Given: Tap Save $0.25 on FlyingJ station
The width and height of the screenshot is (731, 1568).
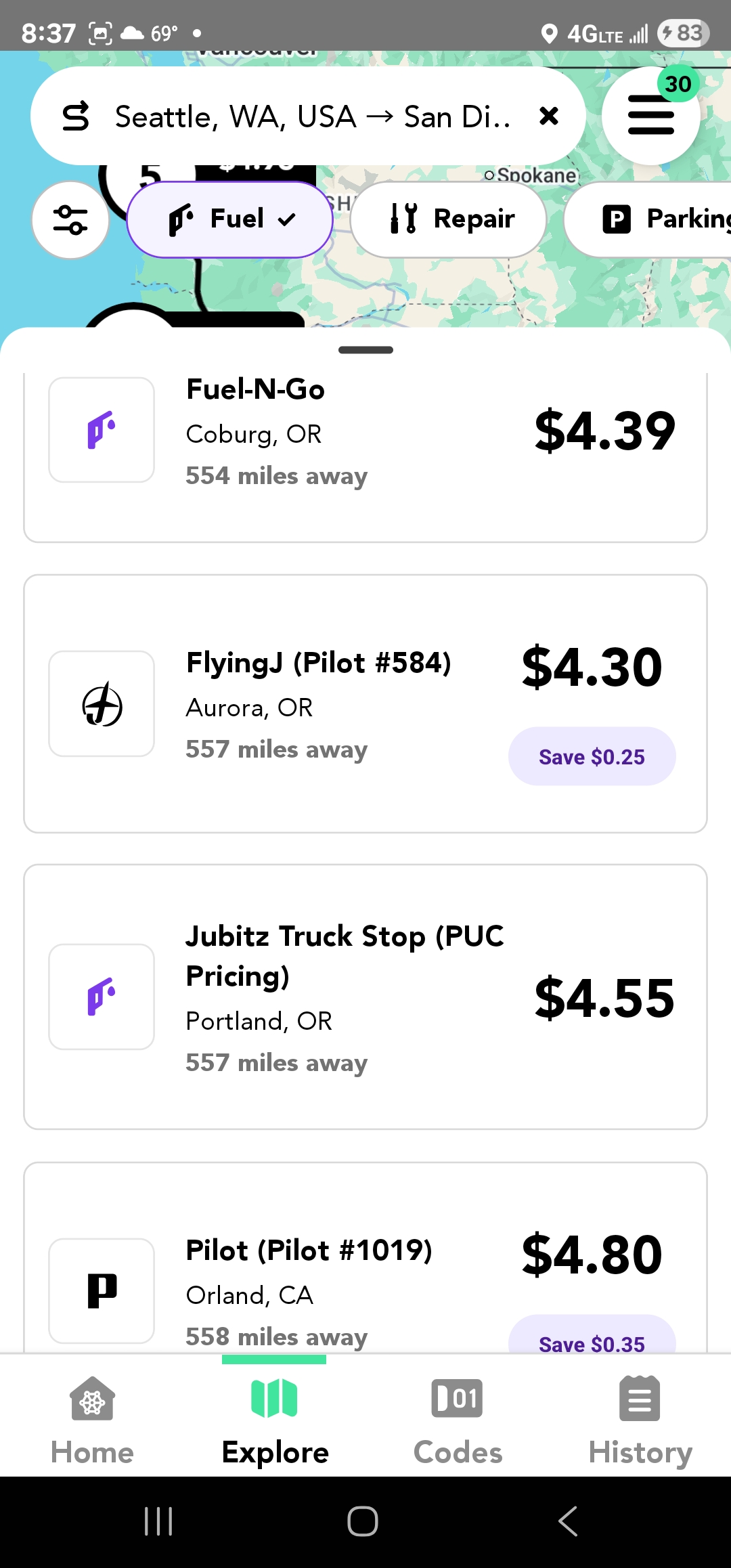Looking at the screenshot, I should pyautogui.click(x=592, y=756).
